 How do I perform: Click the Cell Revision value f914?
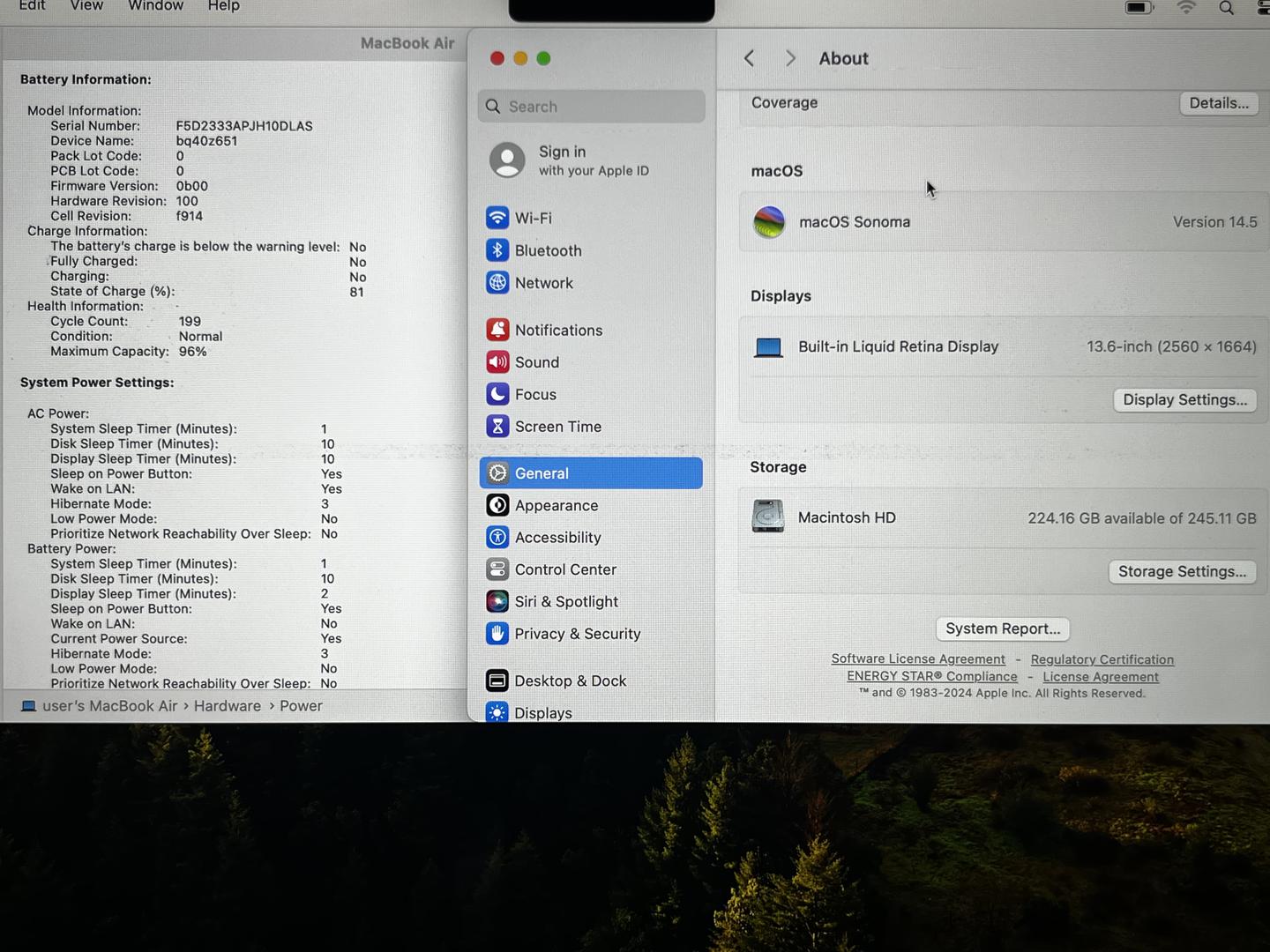(189, 216)
